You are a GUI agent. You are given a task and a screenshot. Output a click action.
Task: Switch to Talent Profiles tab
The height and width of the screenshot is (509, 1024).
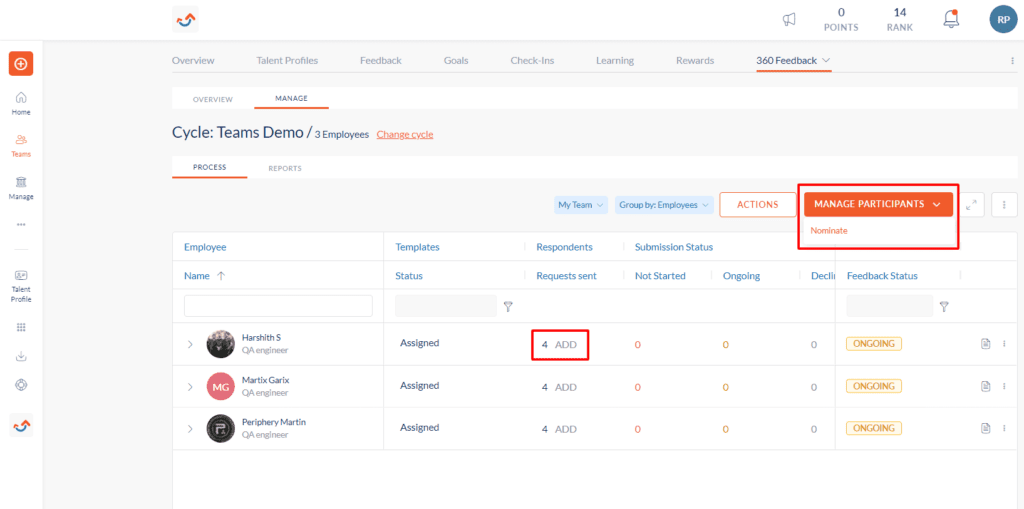coord(287,60)
